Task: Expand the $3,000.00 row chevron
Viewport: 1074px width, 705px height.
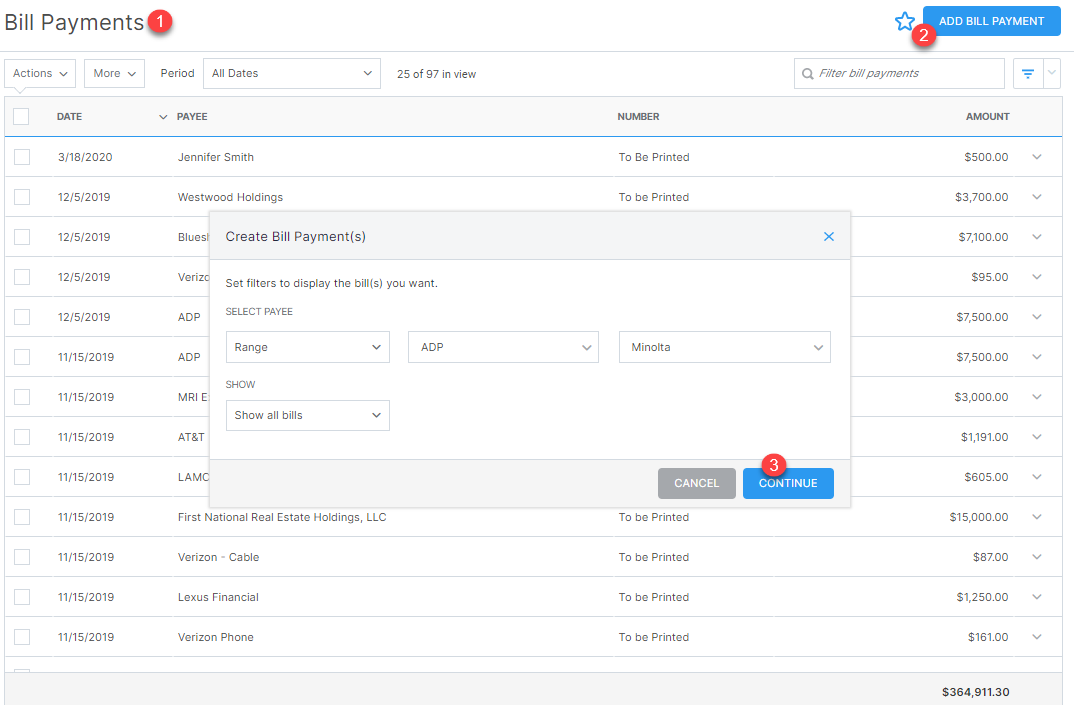Action: tap(1037, 397)
